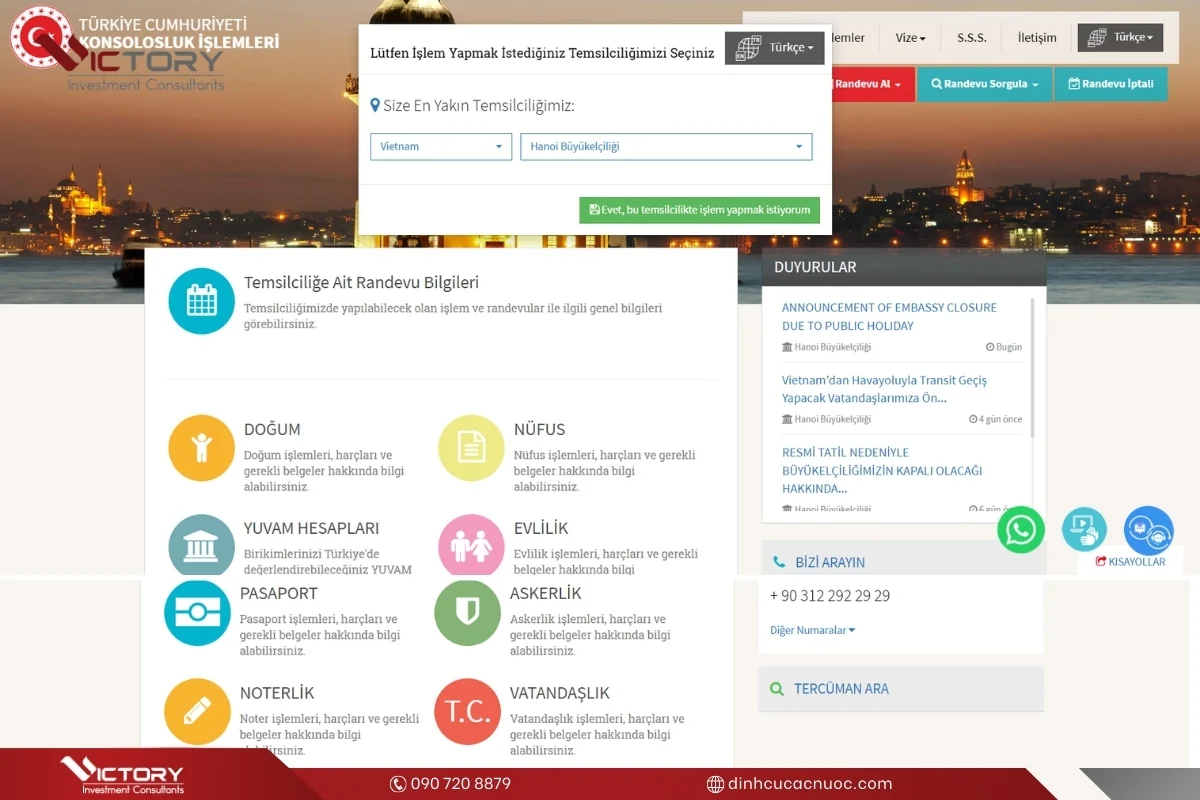Click the yellow Nüfus document icon

471,448
